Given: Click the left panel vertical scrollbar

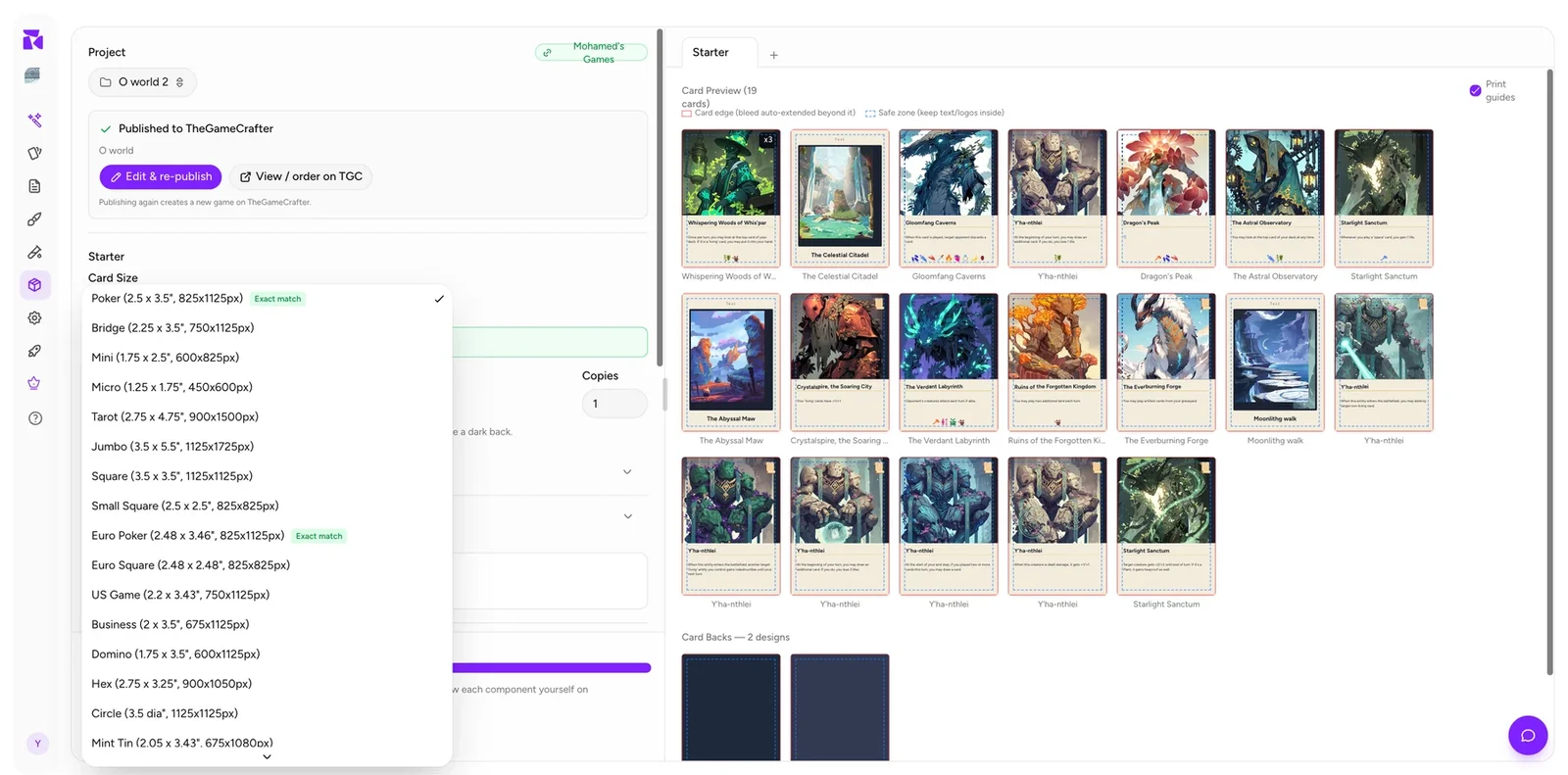Looking at the screenshot, I should point(660,196).
